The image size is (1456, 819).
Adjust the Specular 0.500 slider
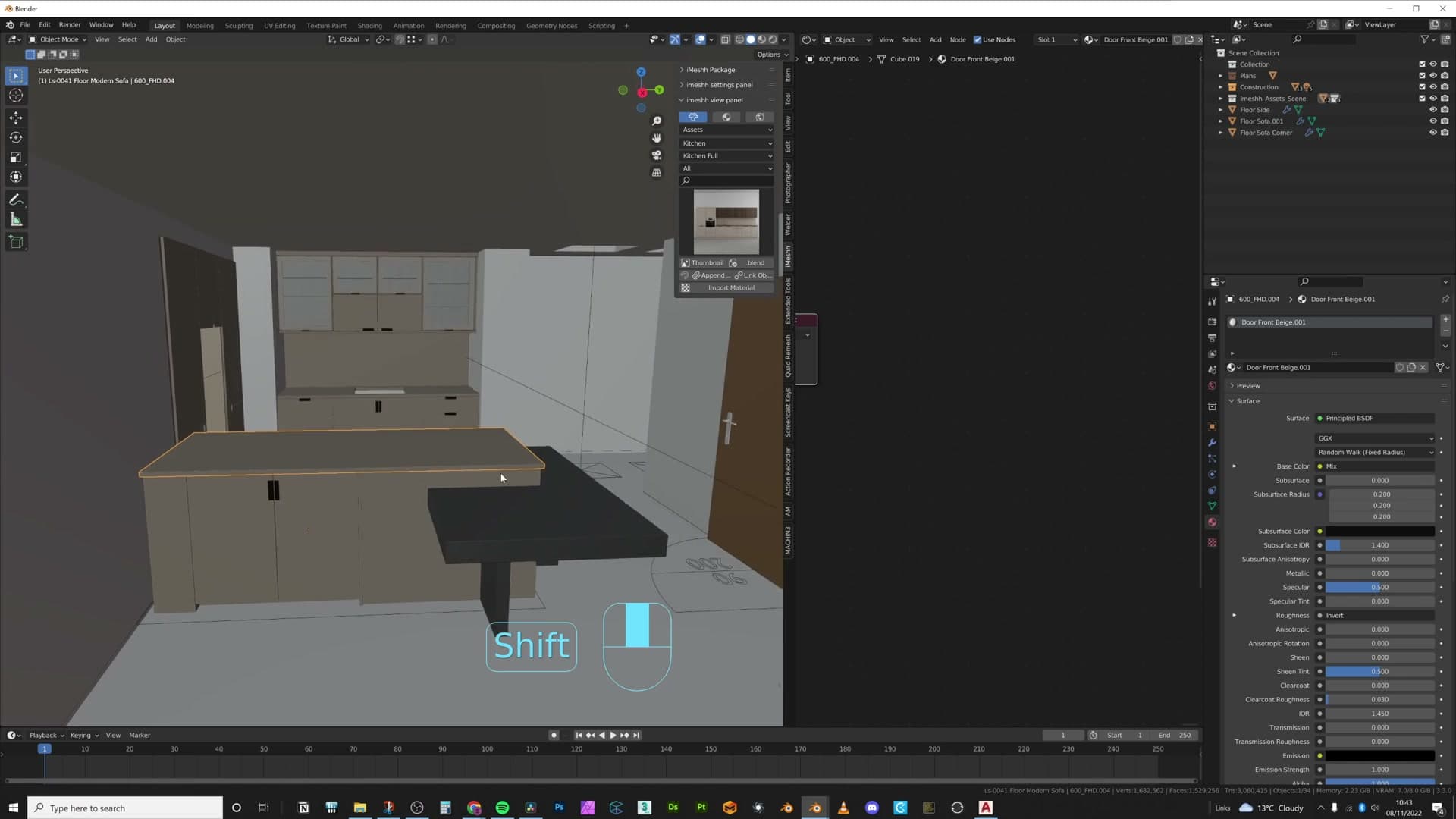[1380, 588]
